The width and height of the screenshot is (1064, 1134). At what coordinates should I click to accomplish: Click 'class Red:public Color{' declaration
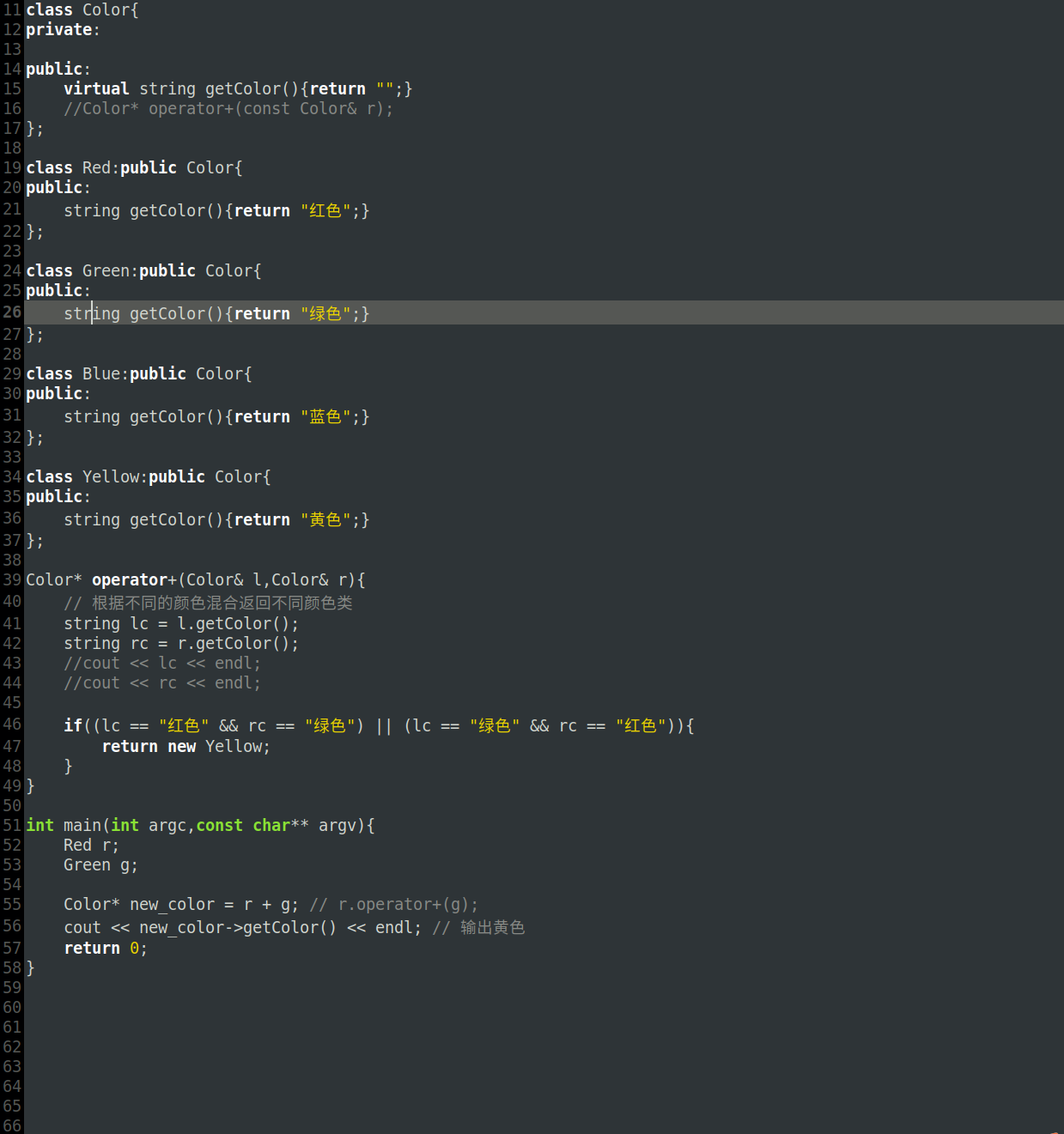pos(134,168)
